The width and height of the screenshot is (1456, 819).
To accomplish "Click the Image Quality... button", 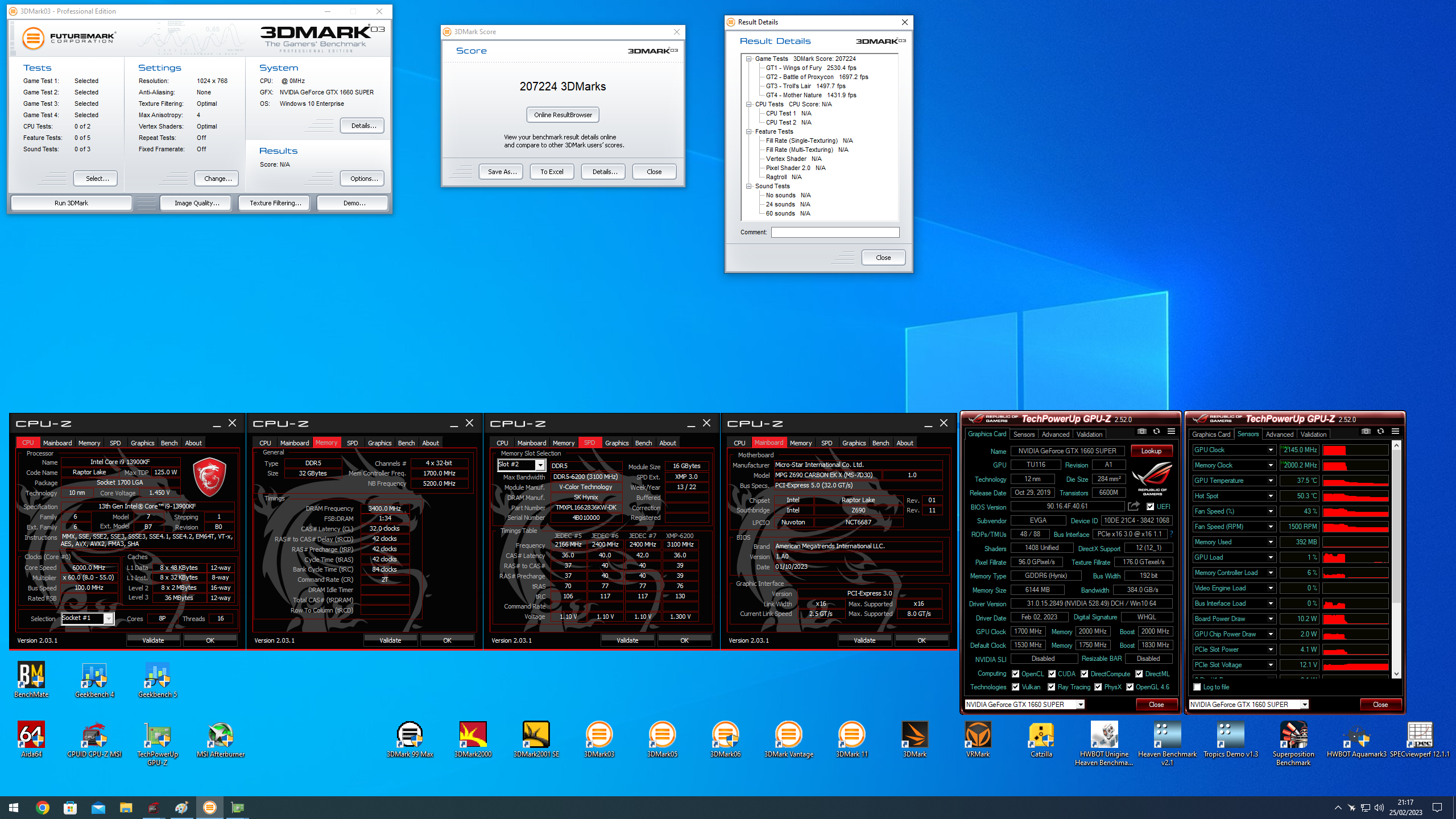I will 196,203.
